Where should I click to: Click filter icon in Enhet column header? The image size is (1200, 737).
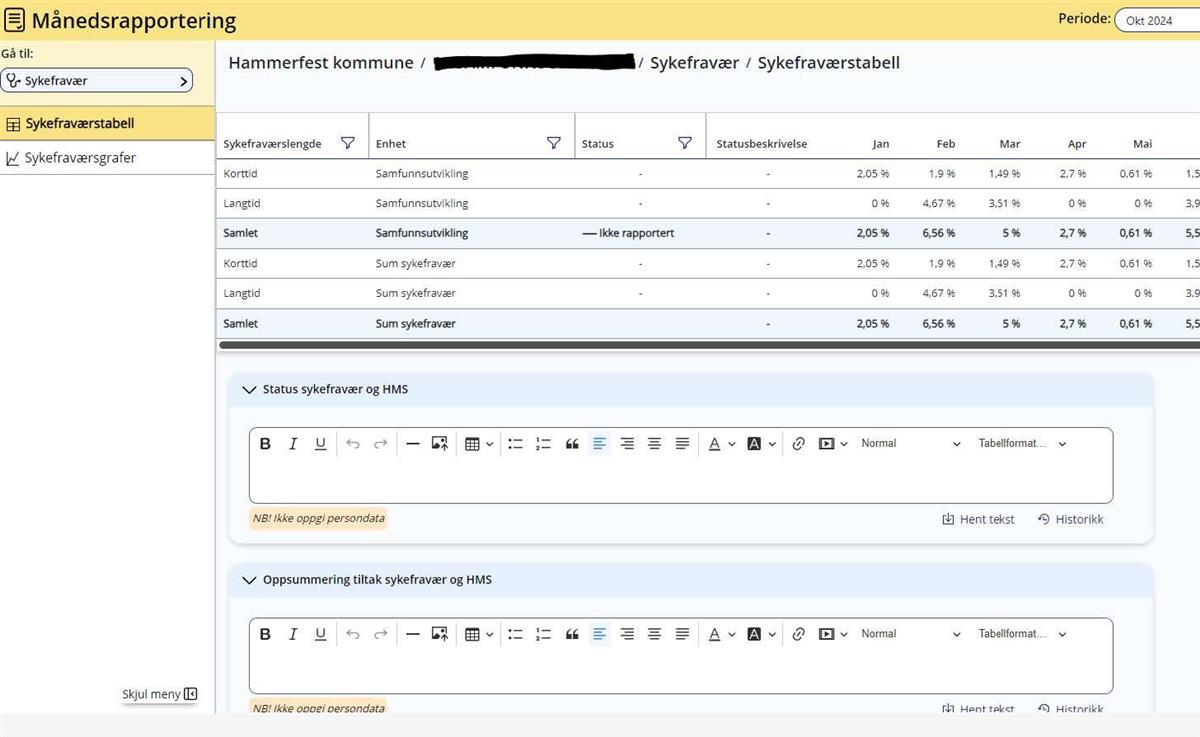[x=554, y=143]
